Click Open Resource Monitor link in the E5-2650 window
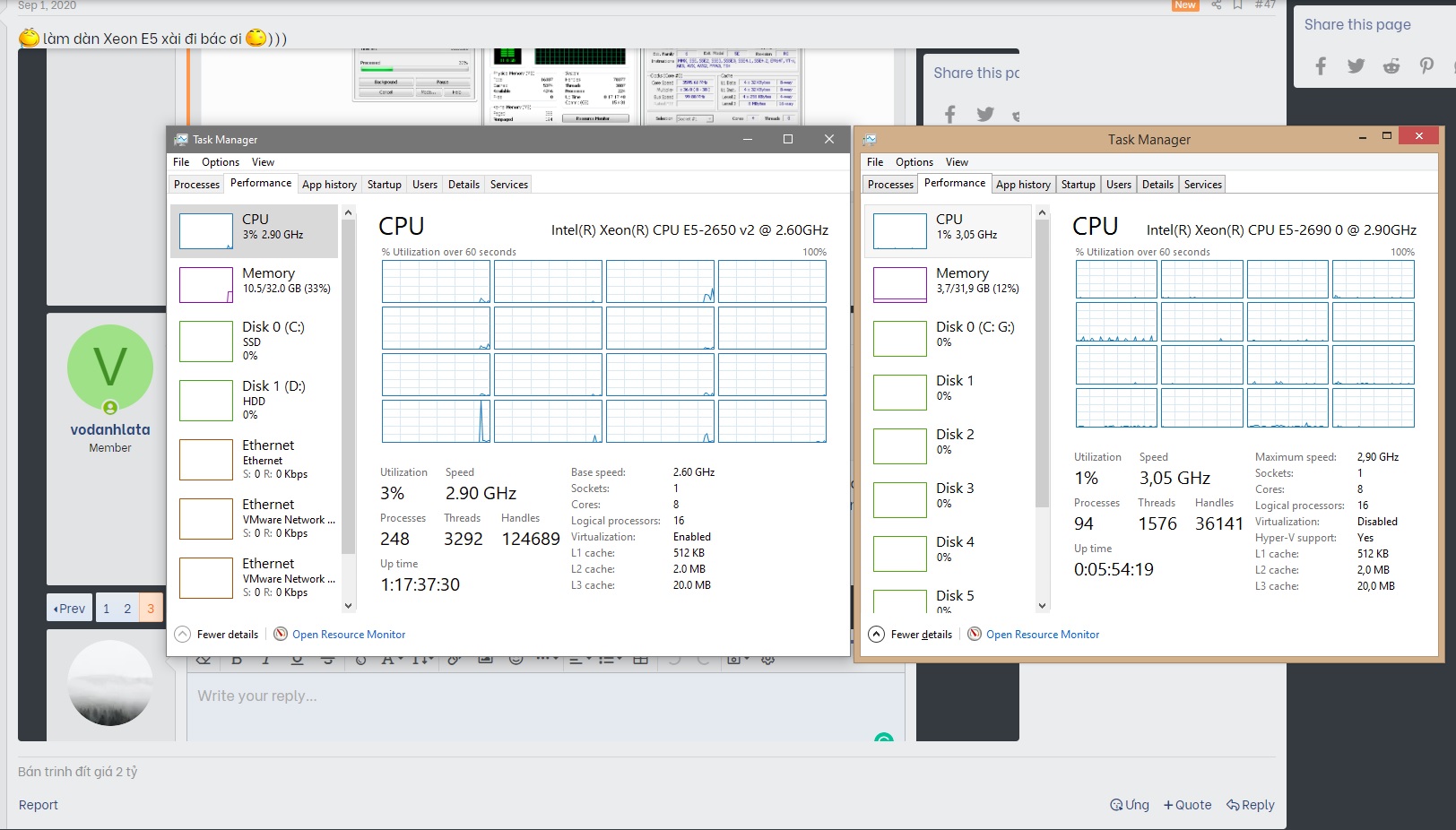 pos(349,635)
